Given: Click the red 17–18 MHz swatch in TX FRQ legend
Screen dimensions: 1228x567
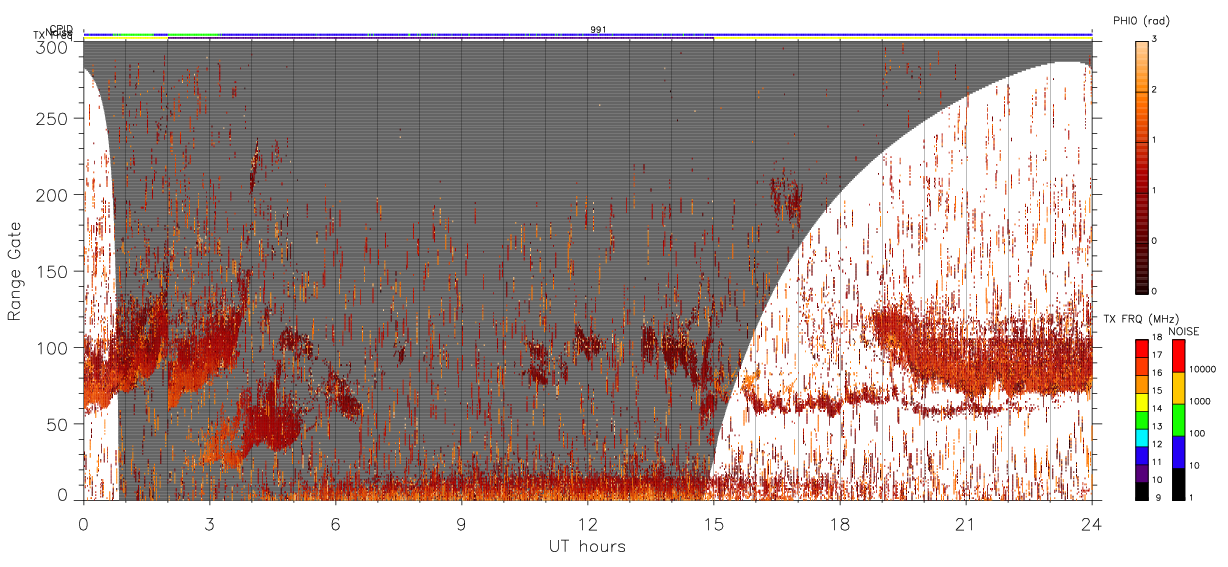Looking at the screenshot, I should coord(1142,349).
